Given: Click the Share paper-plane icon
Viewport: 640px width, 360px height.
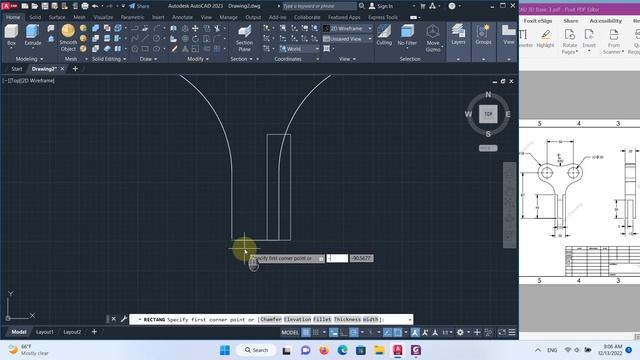Looking at the screenshot, I should tap(132, 6).
